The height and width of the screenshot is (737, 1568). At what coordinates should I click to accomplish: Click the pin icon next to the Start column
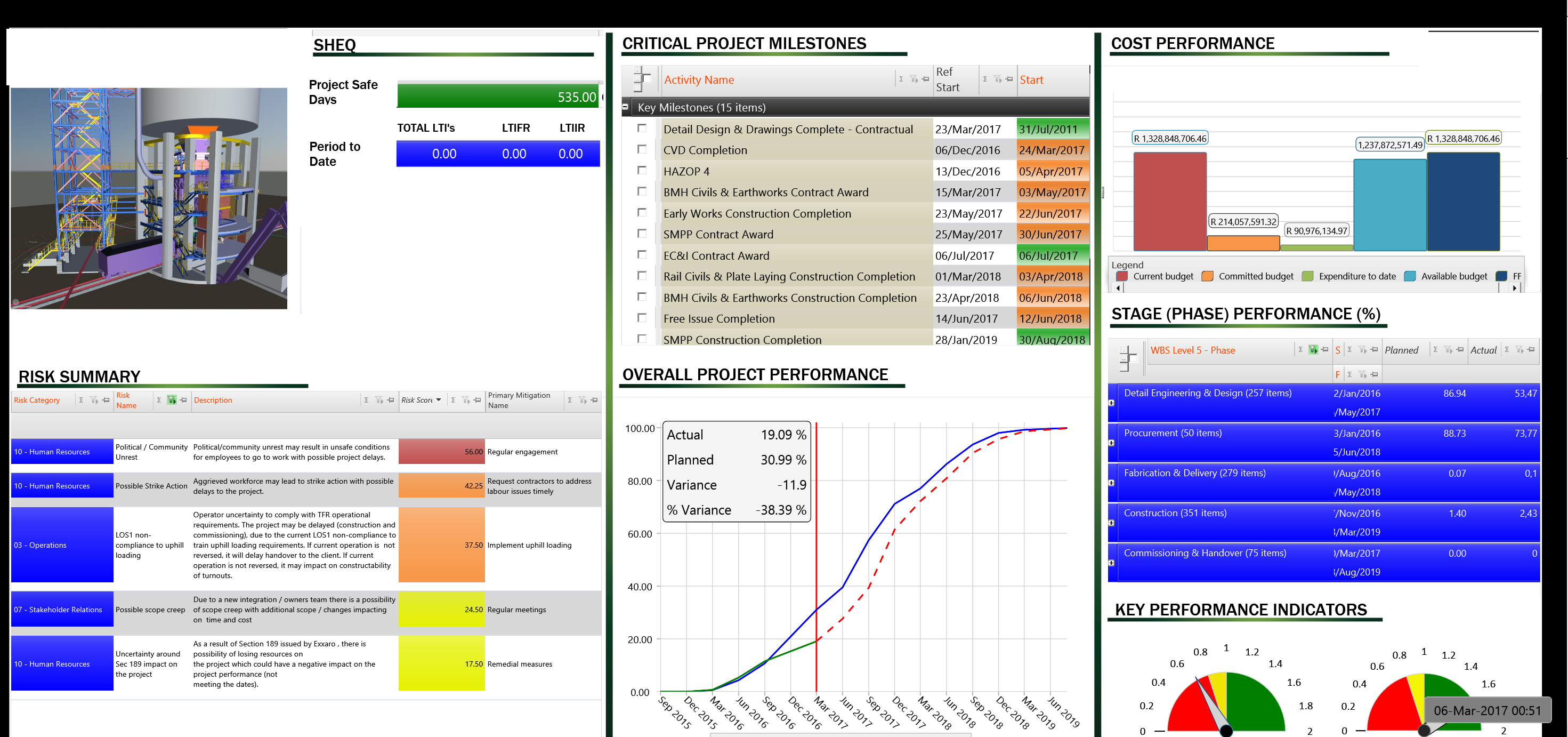click(1008, 78)
